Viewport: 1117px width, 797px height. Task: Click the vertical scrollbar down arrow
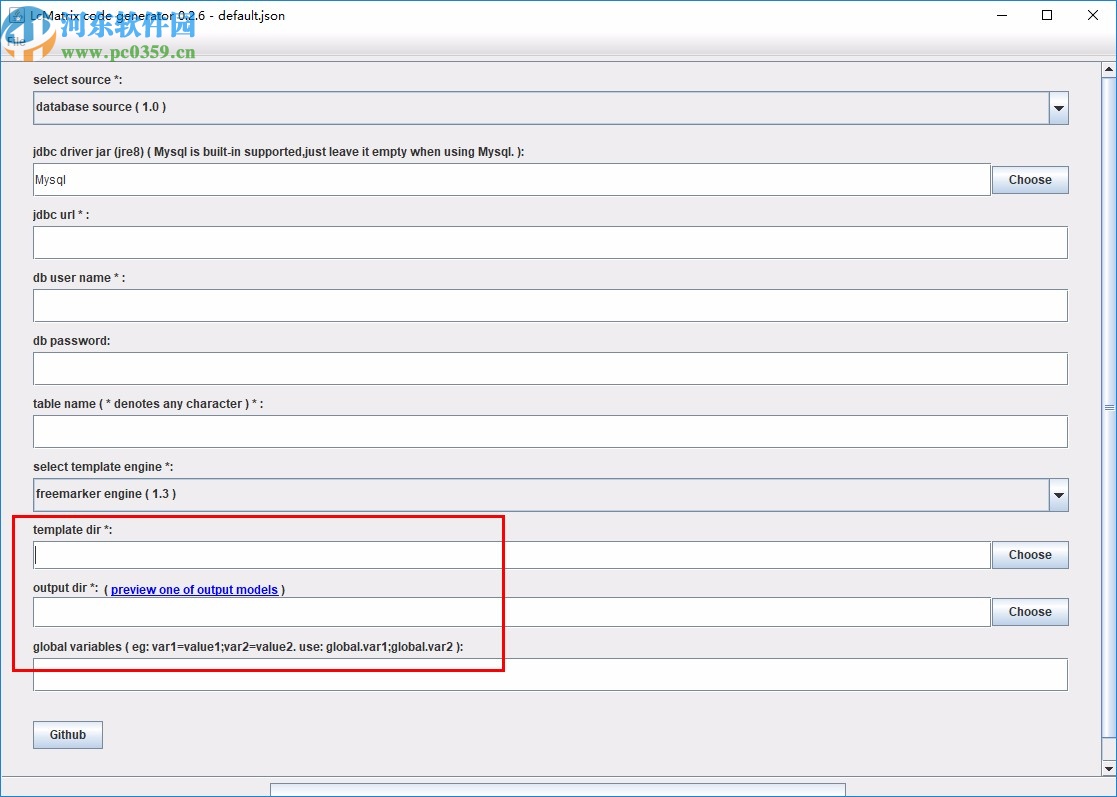coord(1108,769)
